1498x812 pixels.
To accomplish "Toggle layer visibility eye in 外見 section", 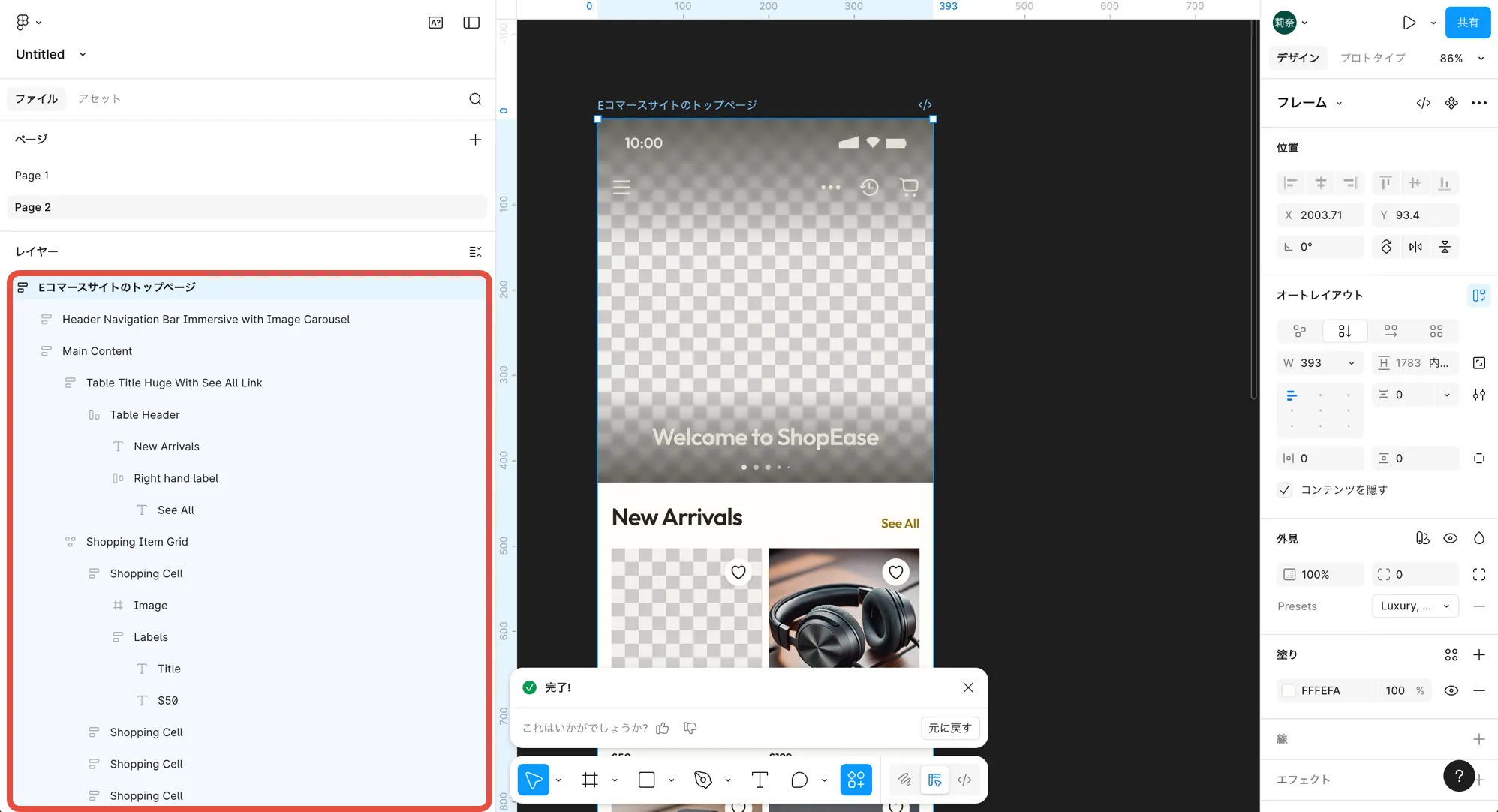I will click(x=1450, y=538).
